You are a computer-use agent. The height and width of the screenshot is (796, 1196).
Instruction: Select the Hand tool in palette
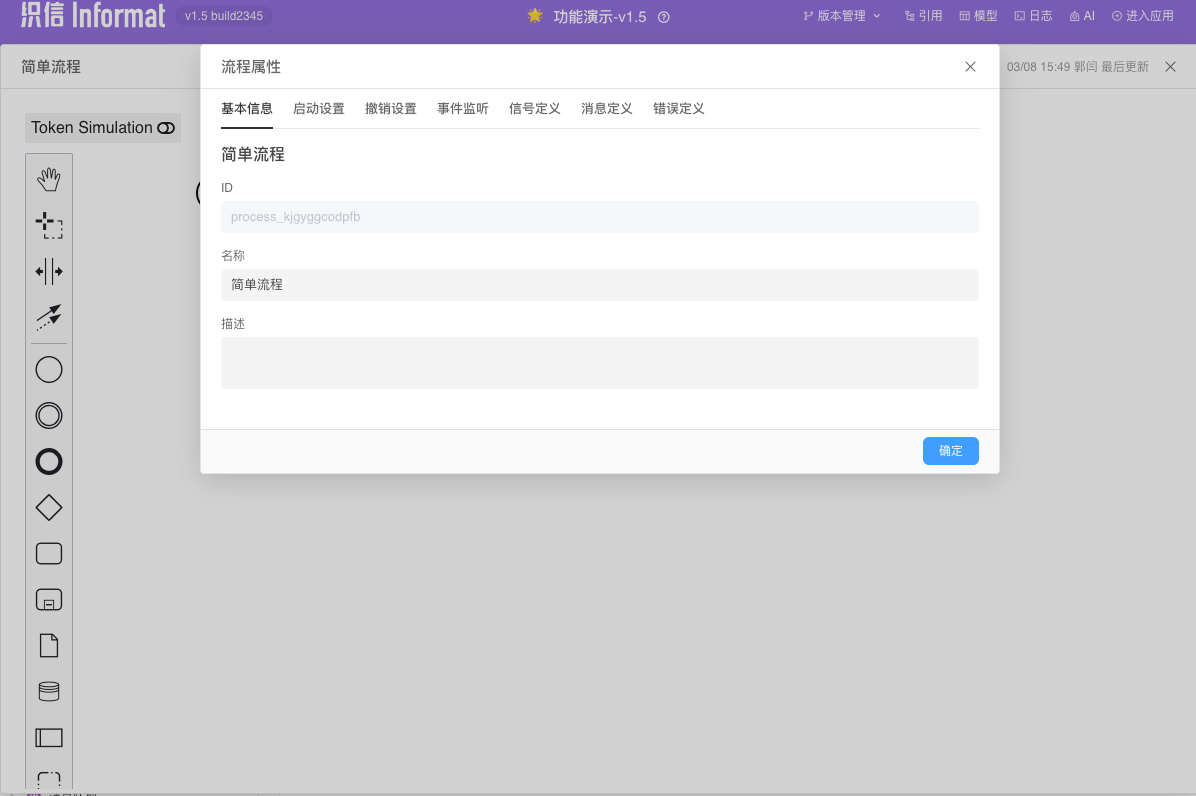point(49,179)
